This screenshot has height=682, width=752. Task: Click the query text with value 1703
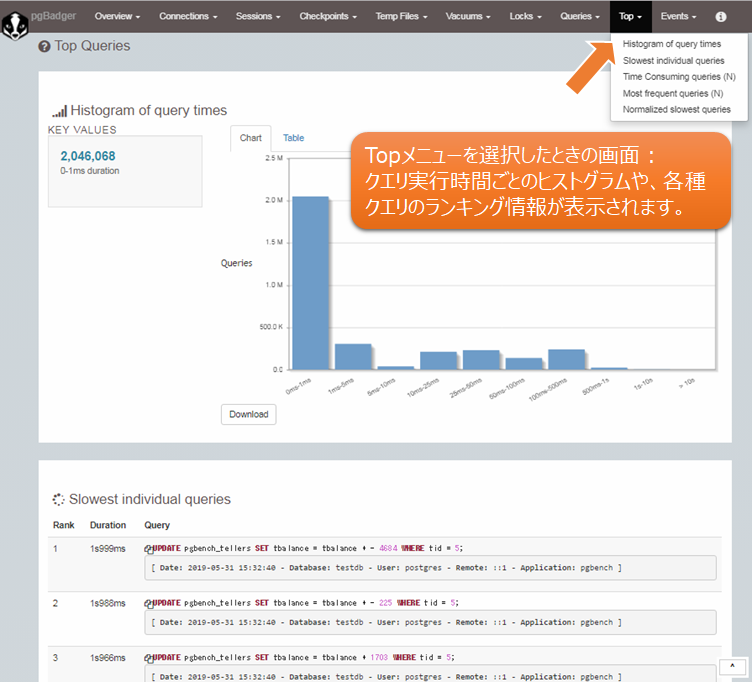tap(304, 658)
